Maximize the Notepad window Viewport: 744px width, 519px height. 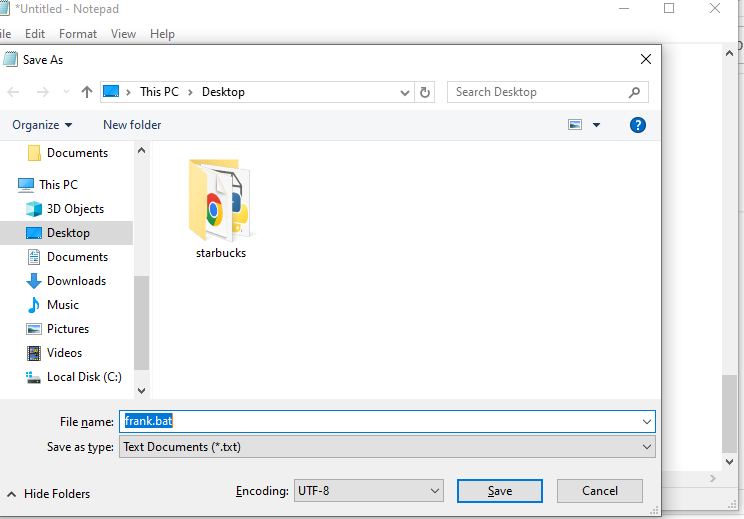click(x=669, y=8)
